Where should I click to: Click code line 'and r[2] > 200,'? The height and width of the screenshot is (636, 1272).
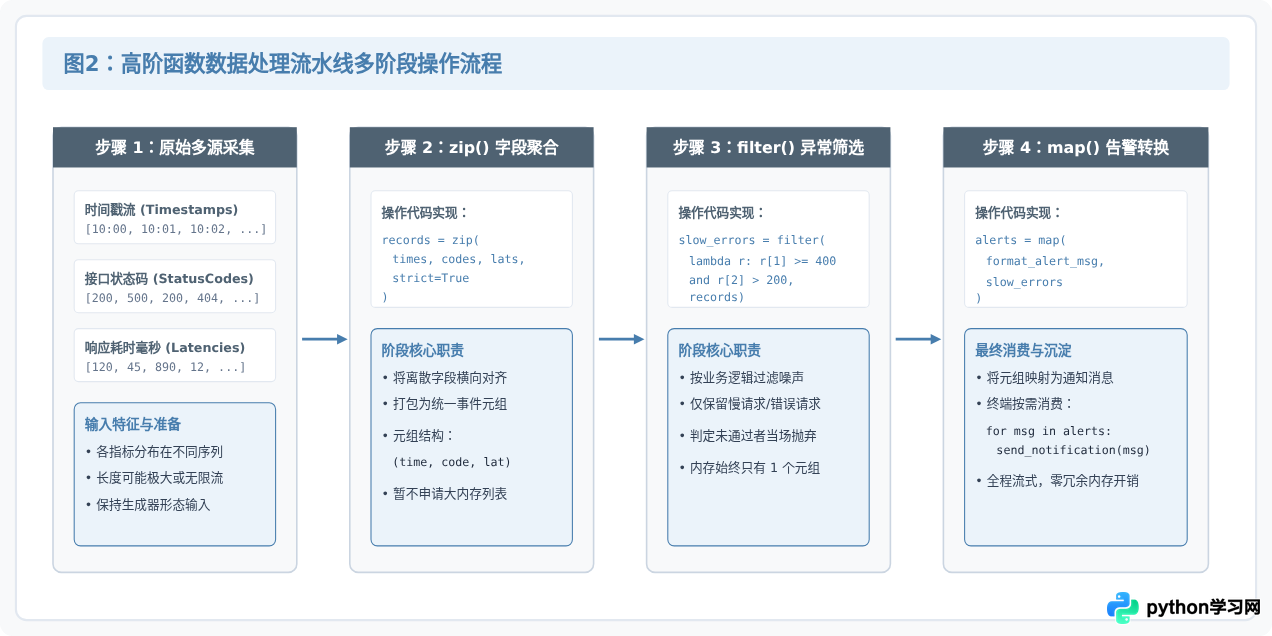741,280
